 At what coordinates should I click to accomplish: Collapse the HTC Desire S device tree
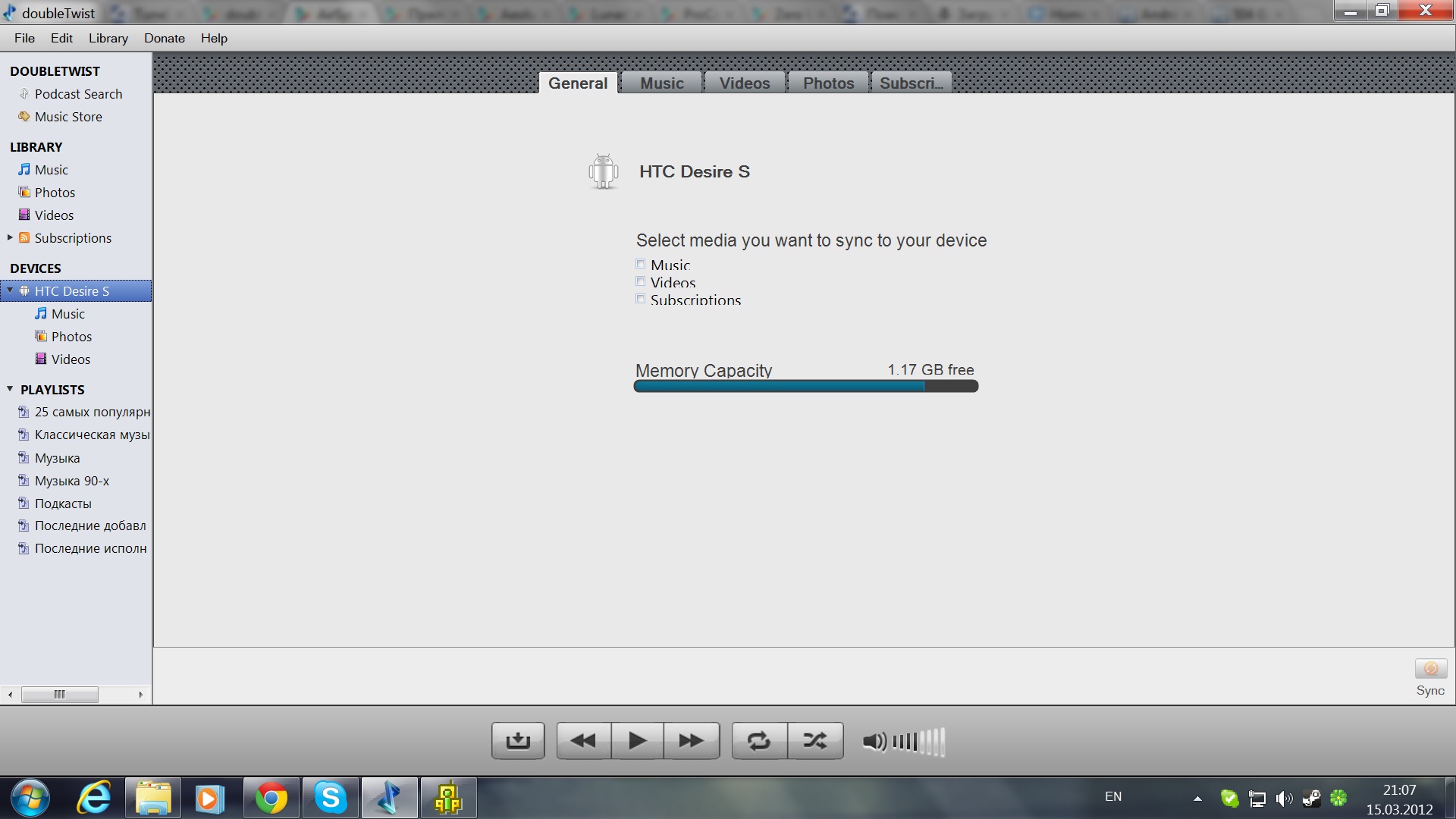[x=10, y=290]
